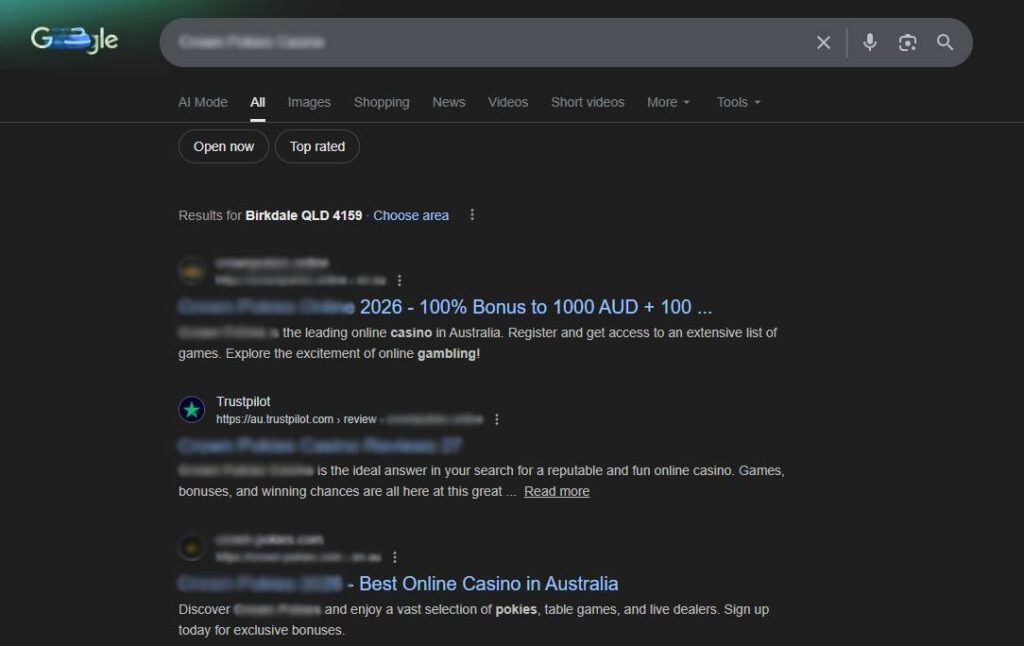Image resolution: width=1024 pixels, height=646 pixels.
Task: Start voice search with microphone icon
Action: 870,42
